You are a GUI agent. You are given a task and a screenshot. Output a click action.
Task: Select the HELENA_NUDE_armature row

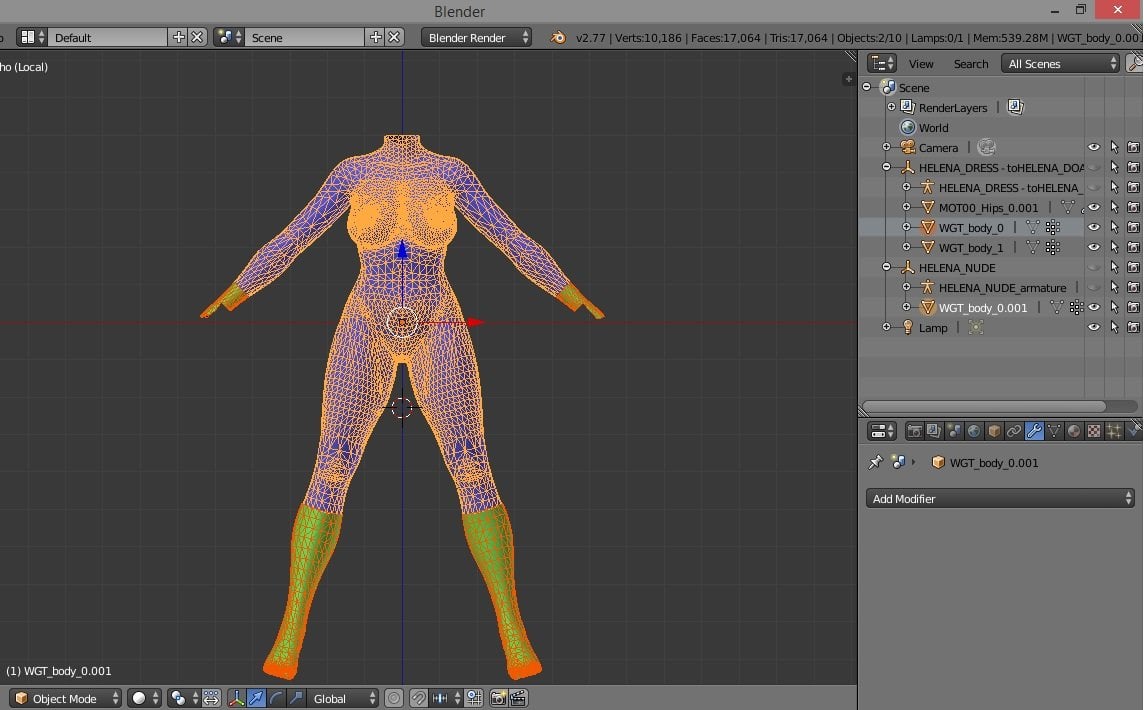[1002, 288]
